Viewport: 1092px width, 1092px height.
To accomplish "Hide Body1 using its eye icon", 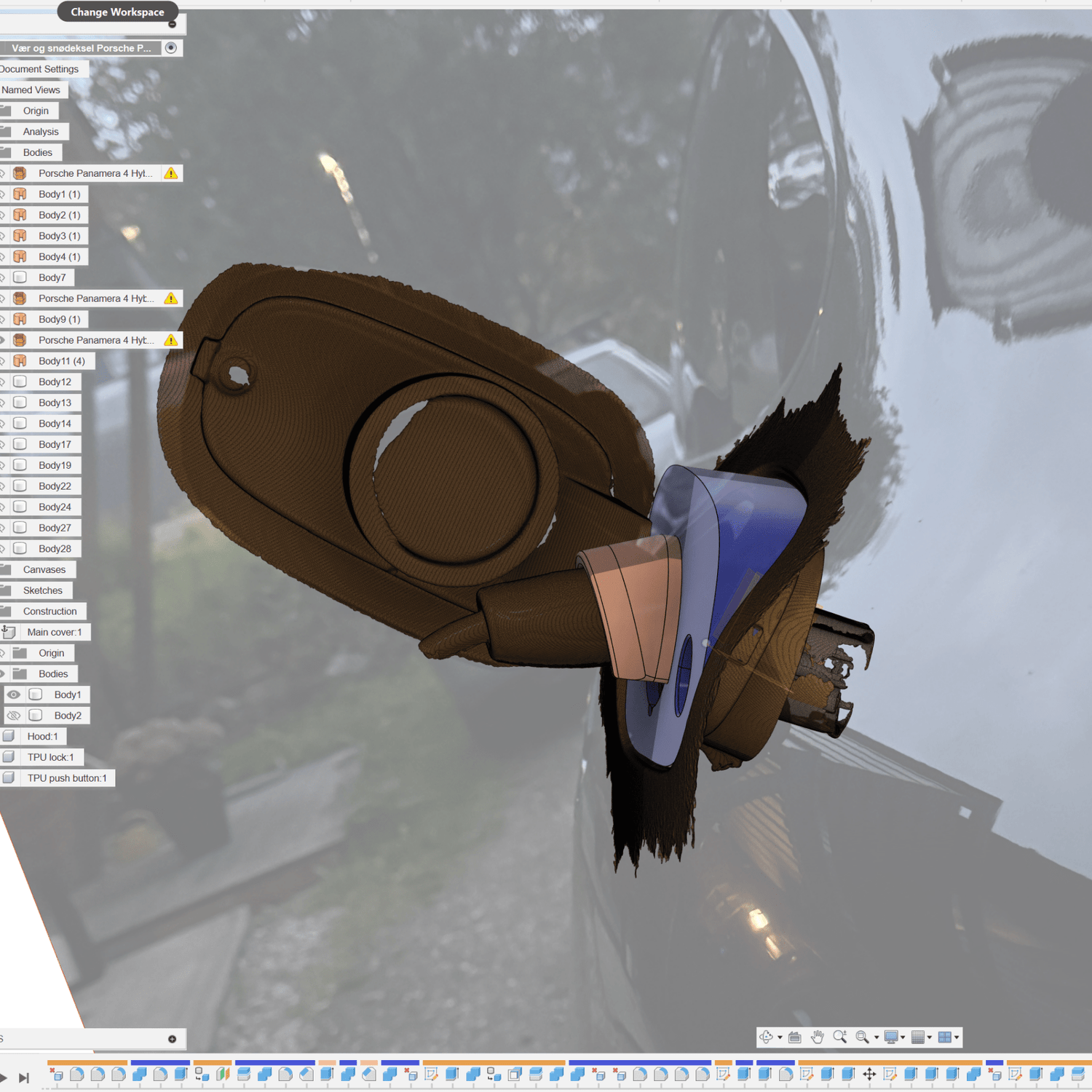I will [x=14, y=695].
